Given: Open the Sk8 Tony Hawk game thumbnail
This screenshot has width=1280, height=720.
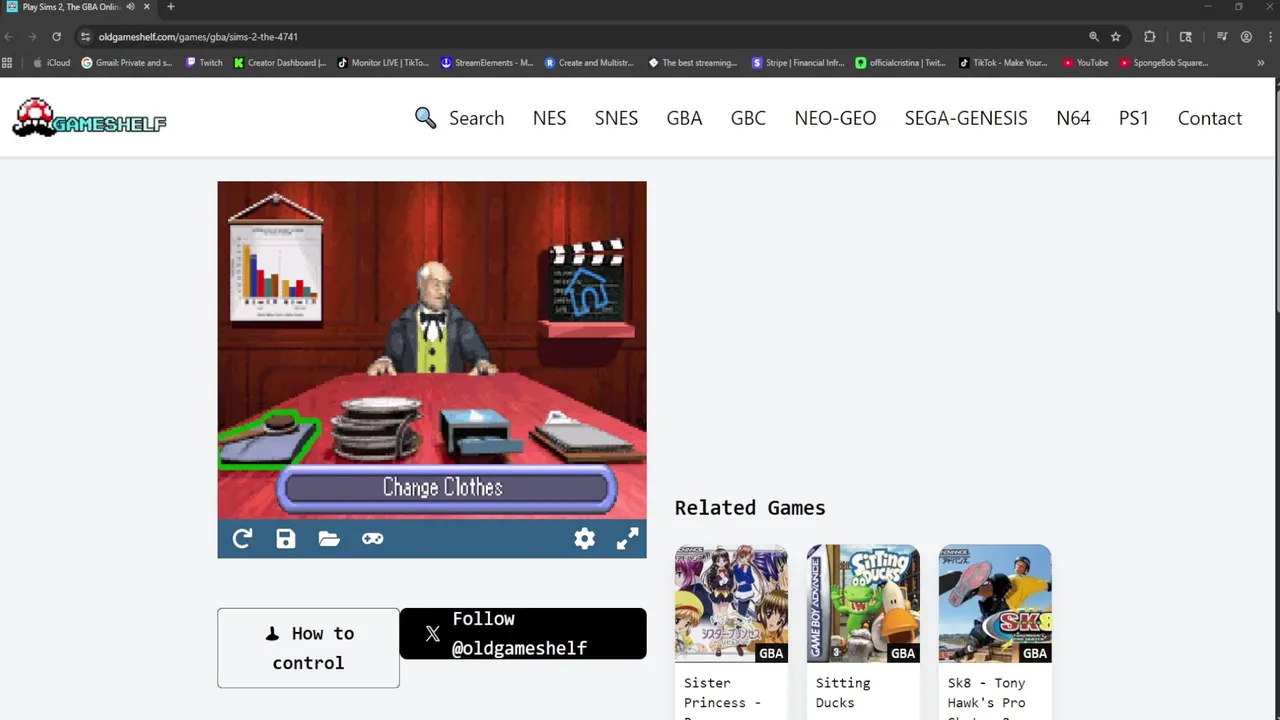Looking at the screenshot, I should point(995,603).
